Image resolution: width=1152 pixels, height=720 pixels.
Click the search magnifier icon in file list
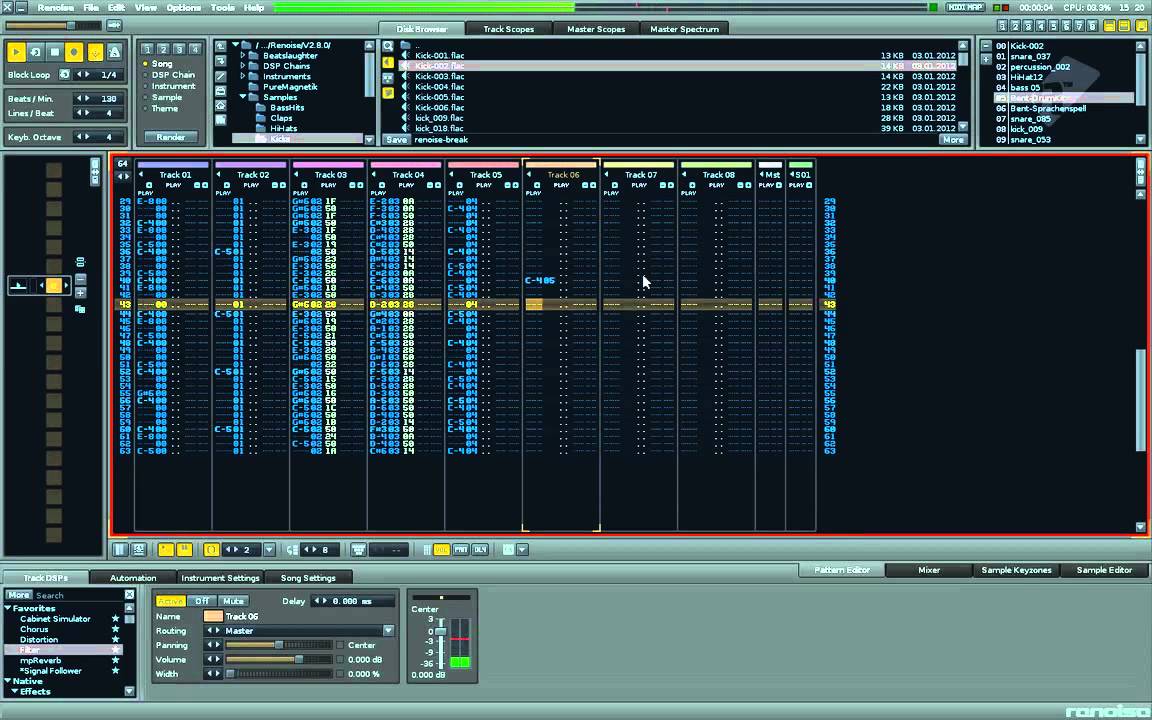click(388, 46)
